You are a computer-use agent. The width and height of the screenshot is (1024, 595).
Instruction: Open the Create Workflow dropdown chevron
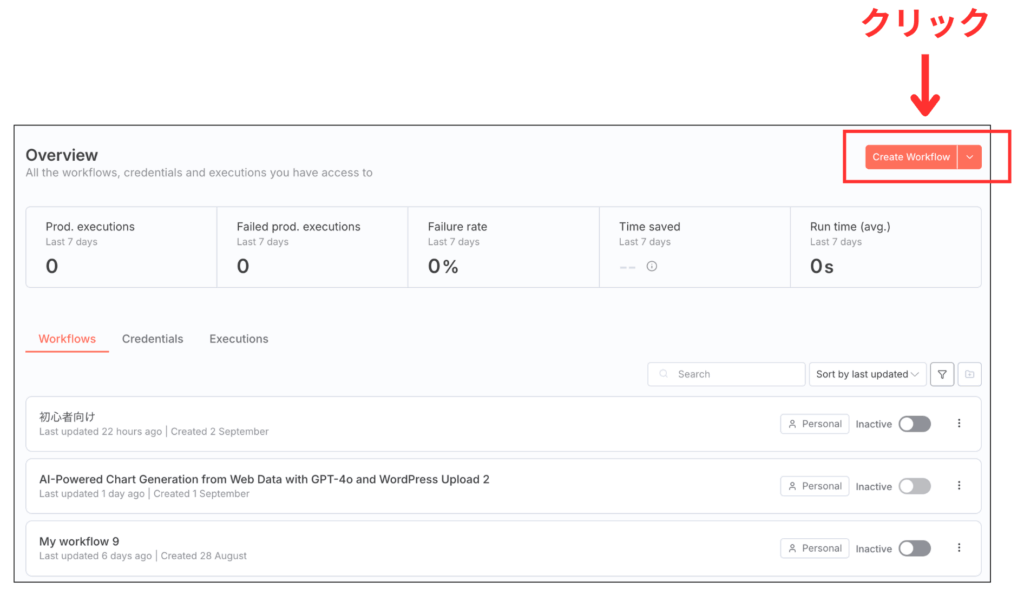coord(968,156)
